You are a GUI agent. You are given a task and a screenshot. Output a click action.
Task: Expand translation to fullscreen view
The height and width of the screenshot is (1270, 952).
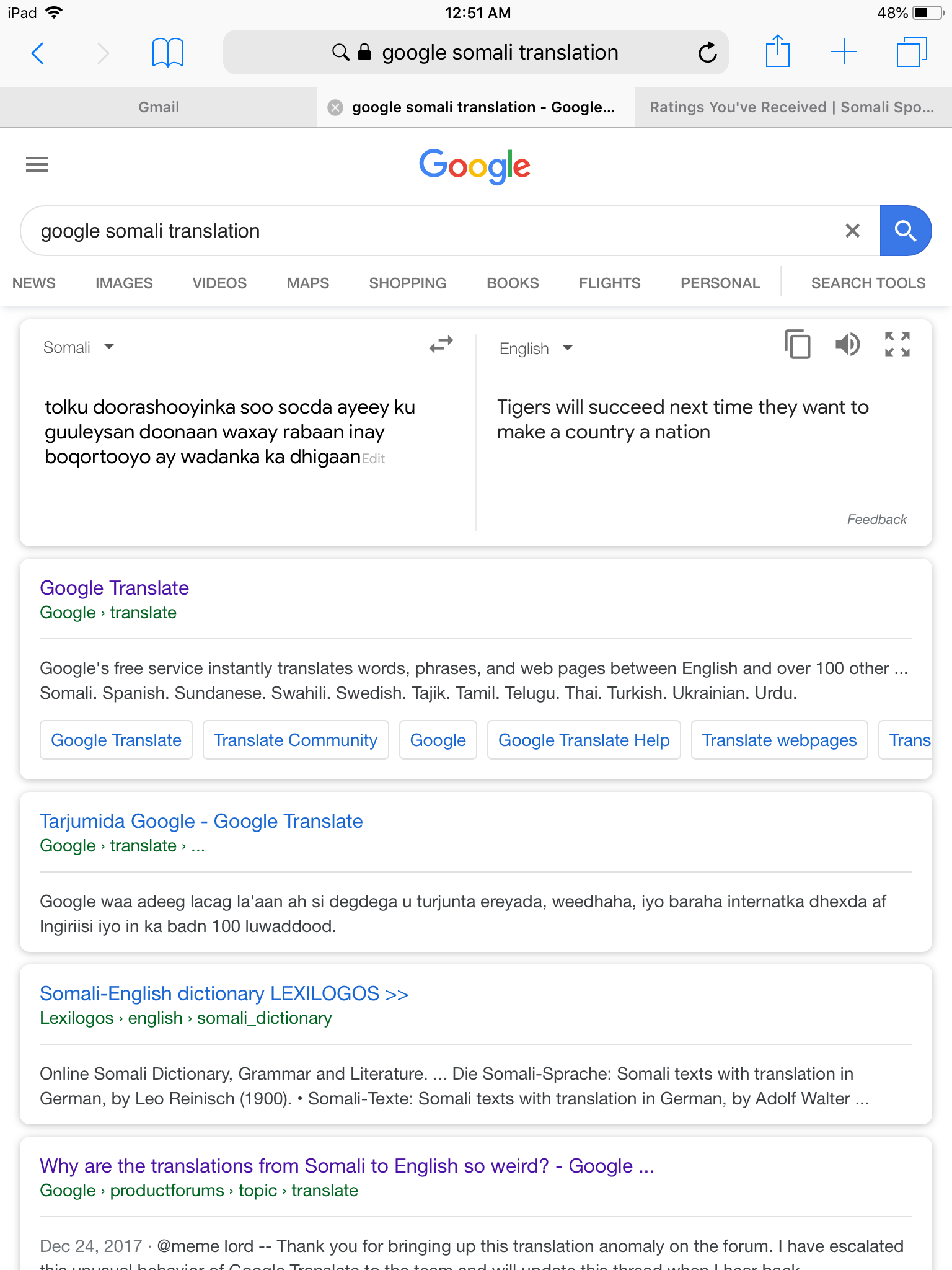tap(897, 344)
